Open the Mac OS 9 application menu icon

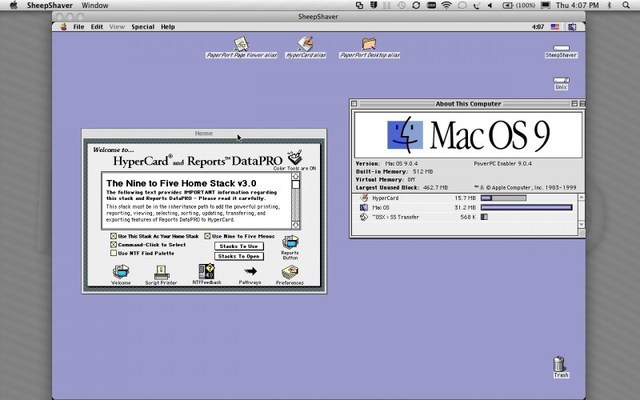[572, 27]
